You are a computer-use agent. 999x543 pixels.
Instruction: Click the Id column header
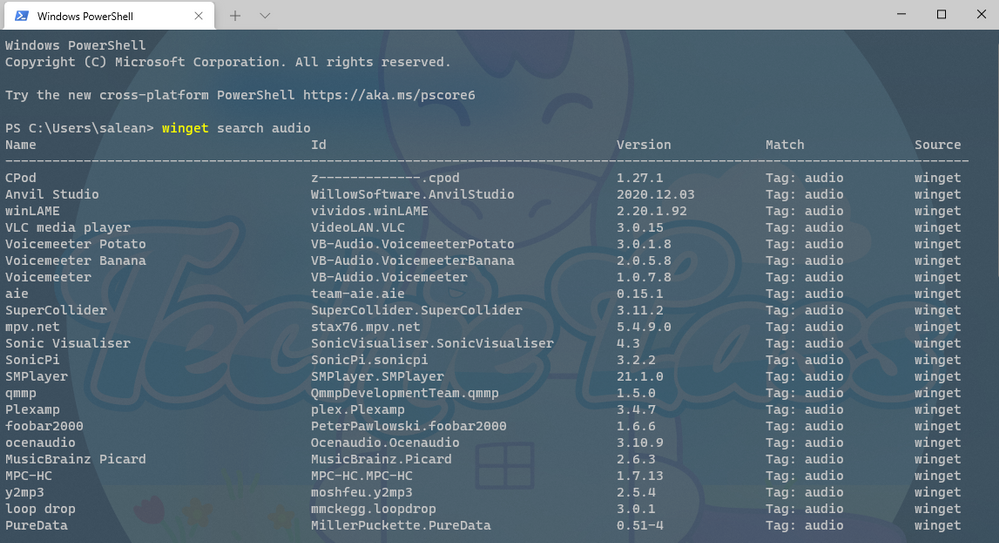[x=319, y=145]
